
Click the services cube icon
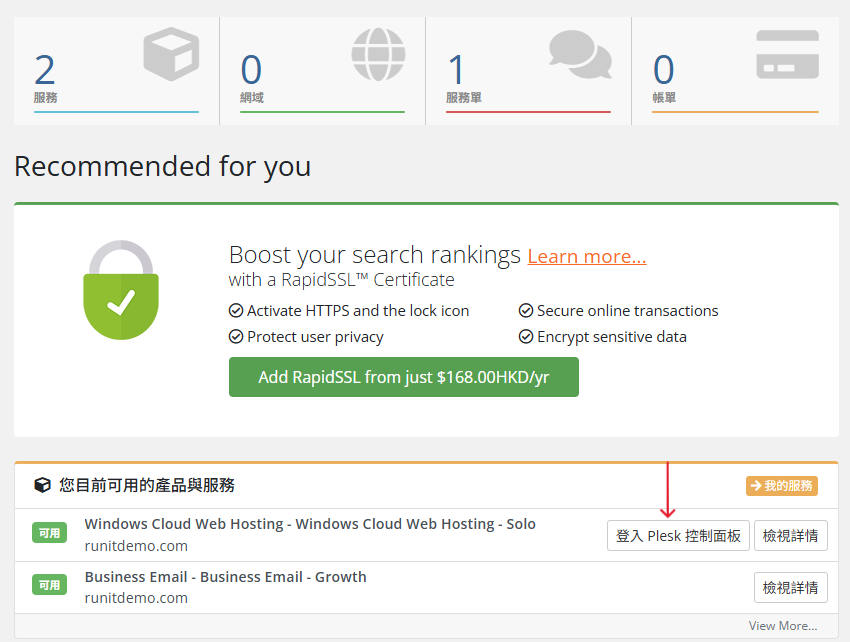coord(171,55)
